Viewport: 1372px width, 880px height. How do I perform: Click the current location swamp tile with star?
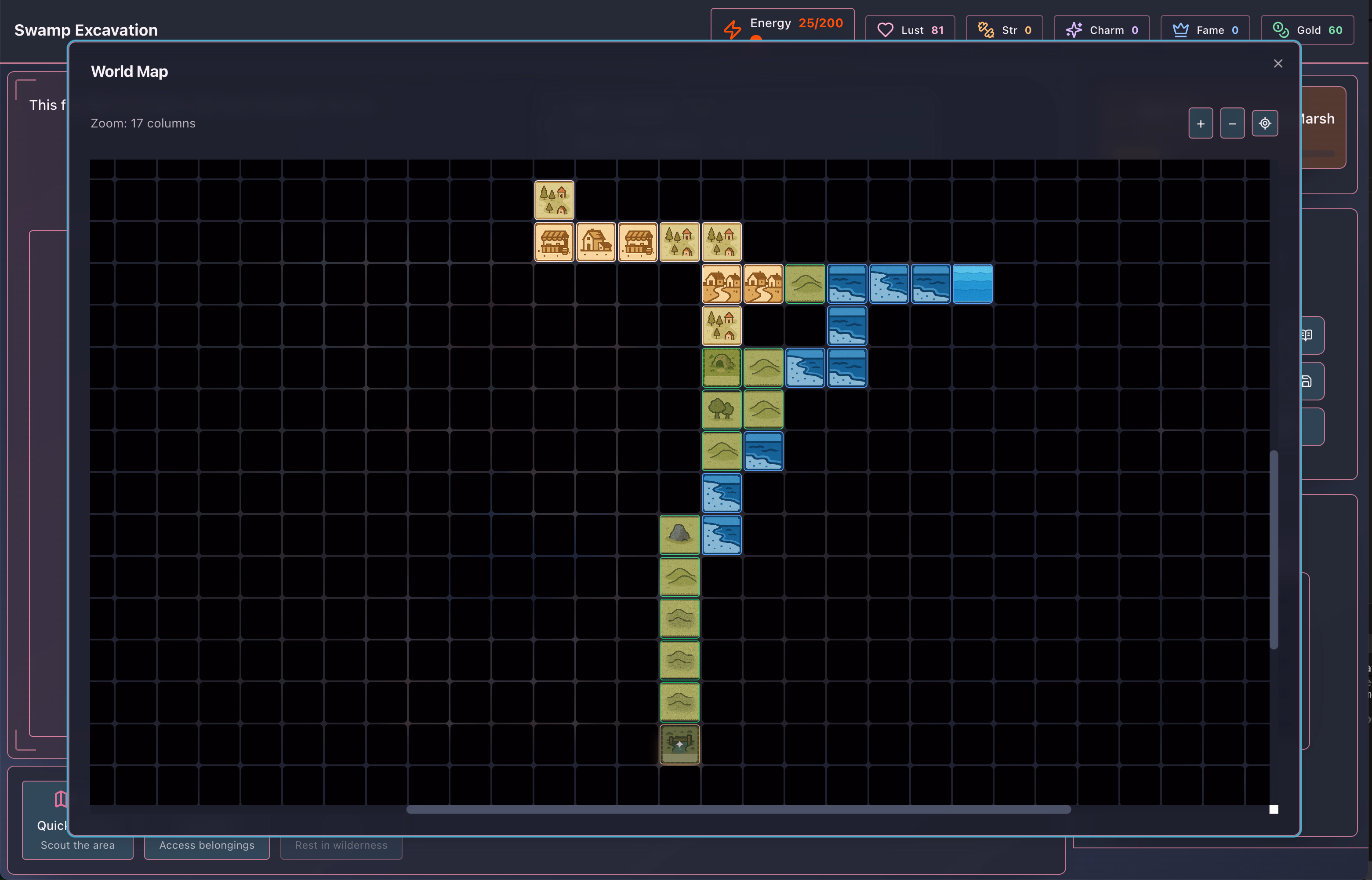[679, 744]
